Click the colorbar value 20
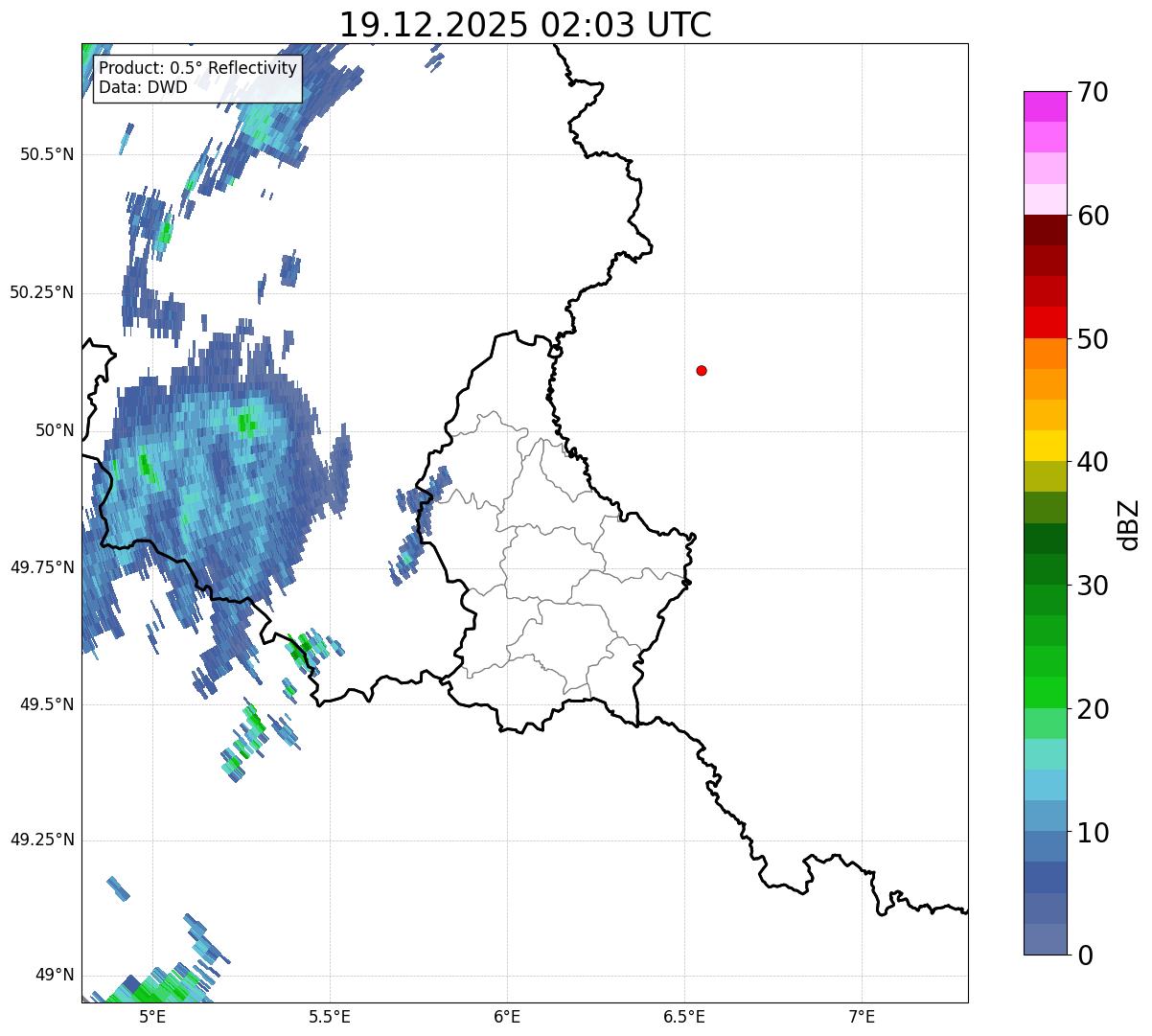The image size is (1152, 1036). click(x=1093, y=709)
